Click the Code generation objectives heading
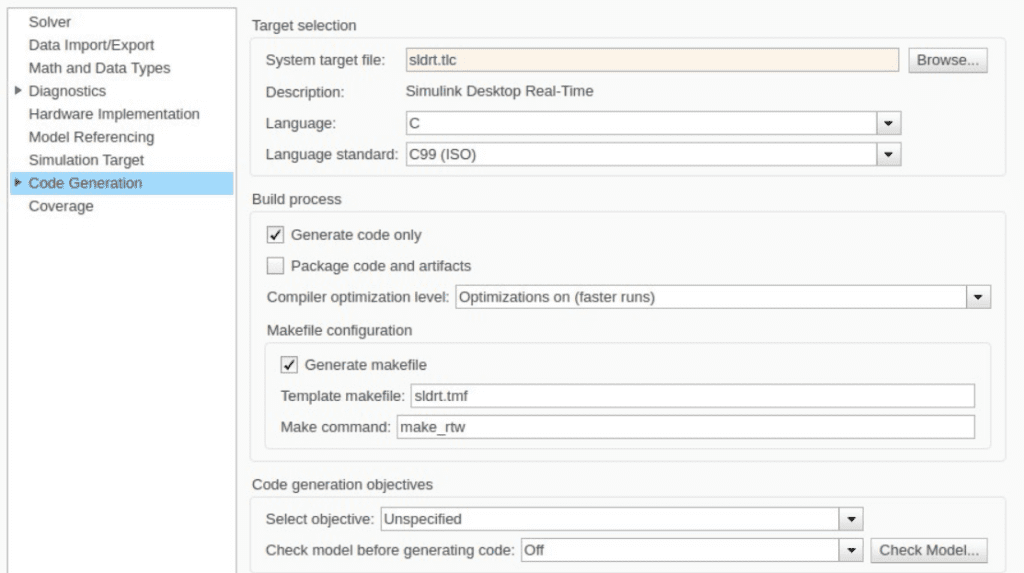The width and height of the screenshot is (1024, 573). (x=342, y=485)
